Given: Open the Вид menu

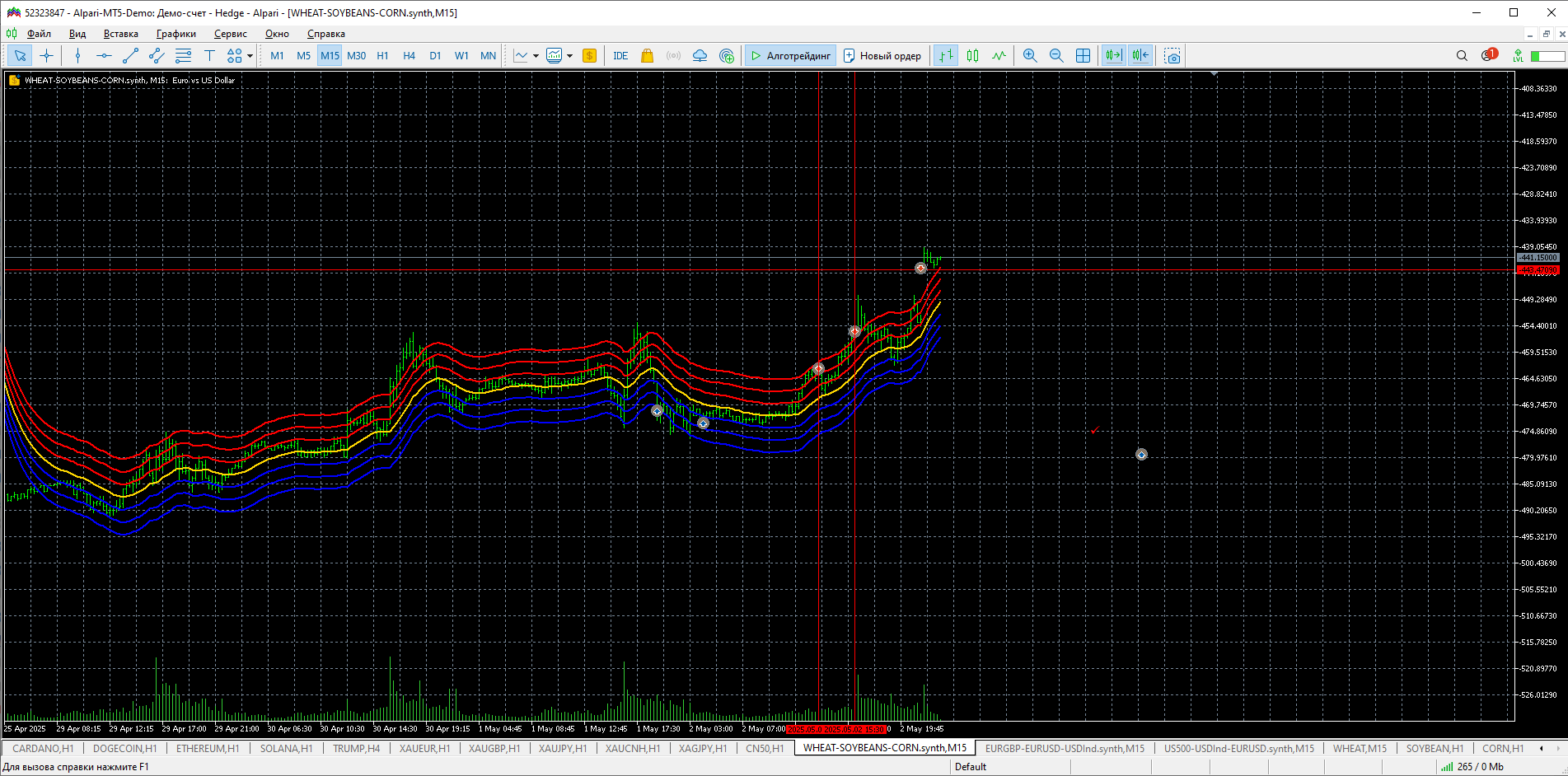Looking at the screenshot, I should pos(77,34).
